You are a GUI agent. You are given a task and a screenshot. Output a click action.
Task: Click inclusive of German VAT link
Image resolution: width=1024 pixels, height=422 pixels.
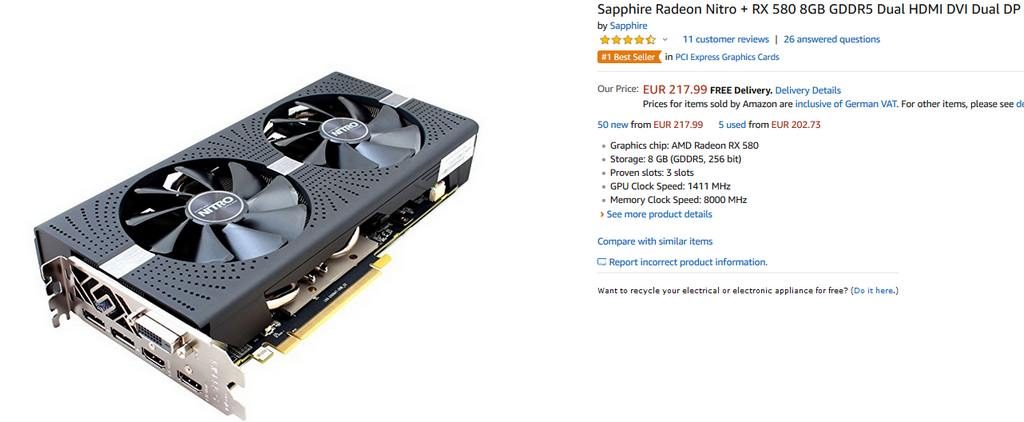(x=846, y=103)
